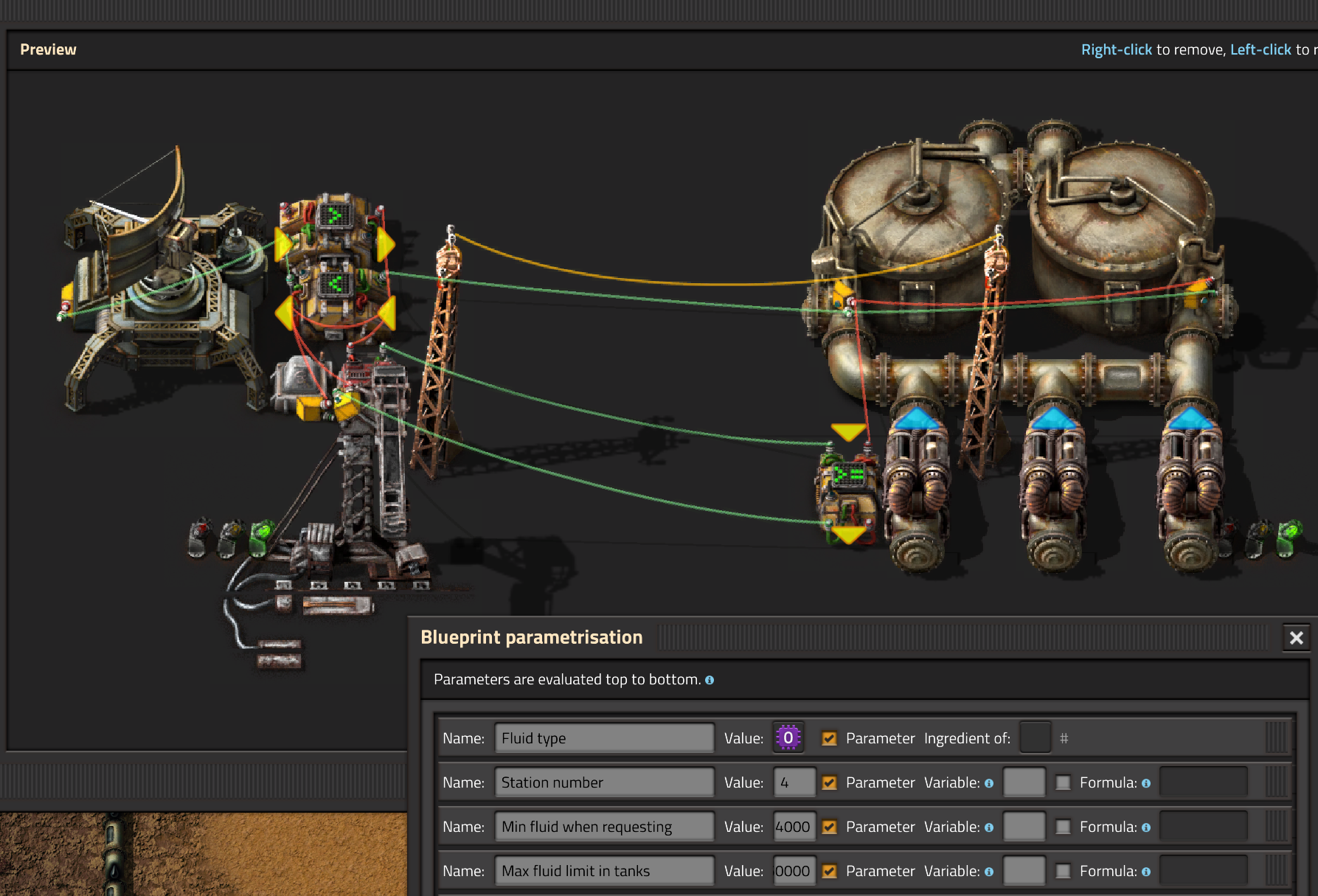Show Formula info for Station number
1318x896 pixels.
pos(1145,783)
